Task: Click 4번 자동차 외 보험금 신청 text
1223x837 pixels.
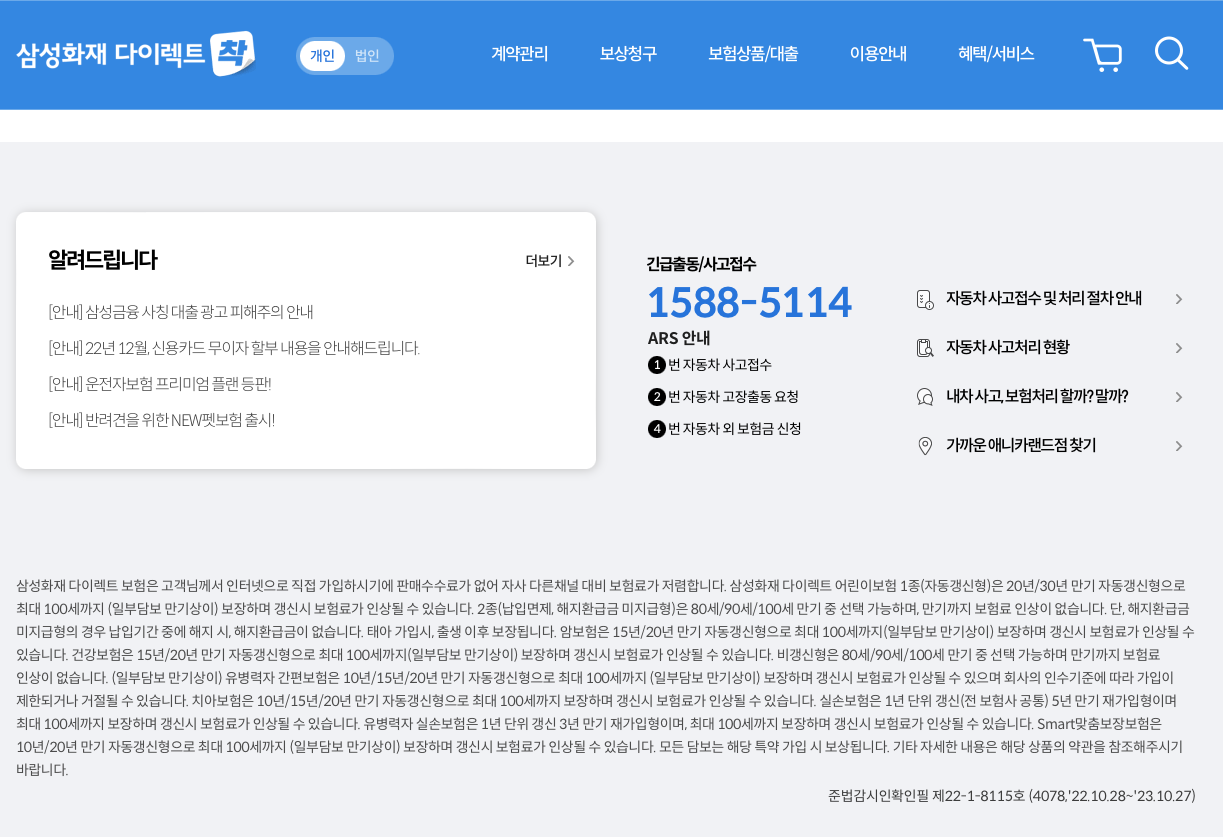Action: 725,429
